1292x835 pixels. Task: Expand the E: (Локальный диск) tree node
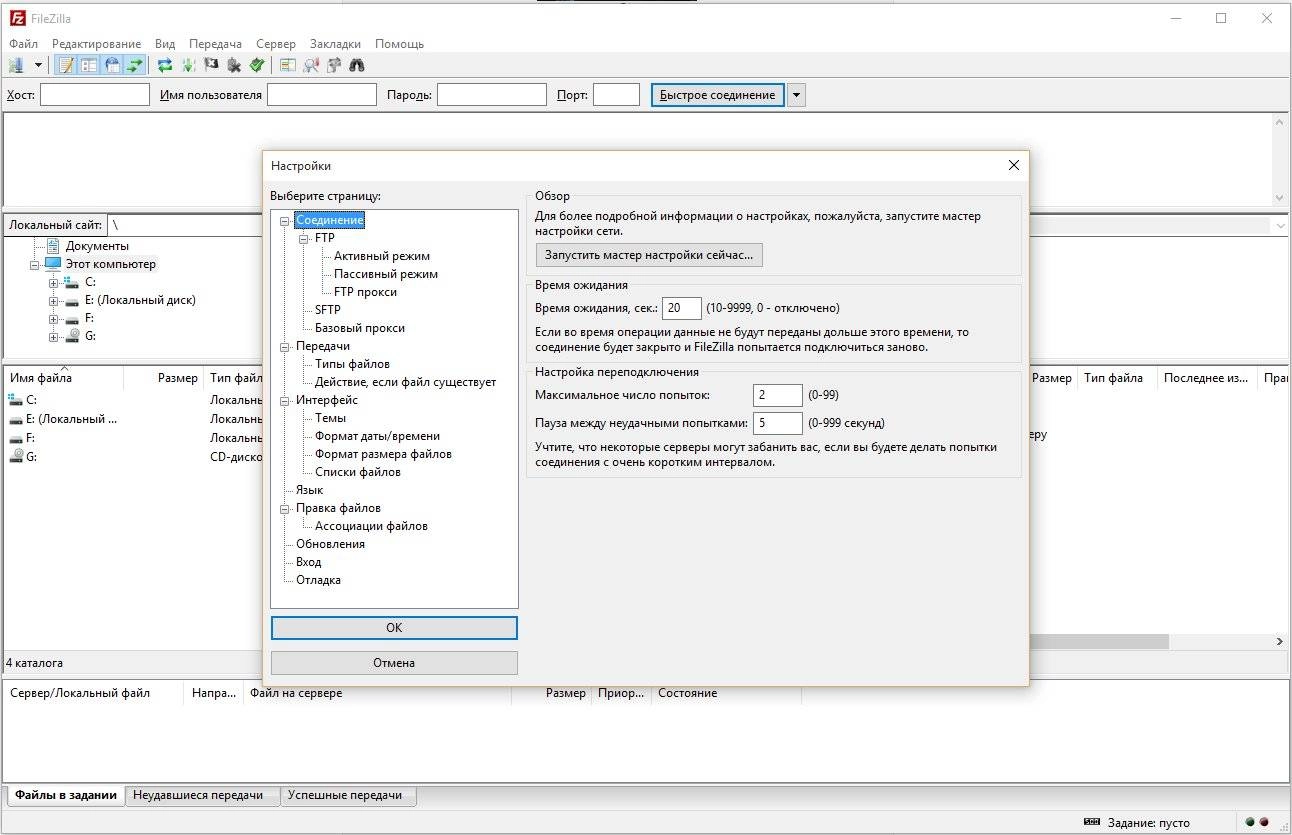(53, 301)
